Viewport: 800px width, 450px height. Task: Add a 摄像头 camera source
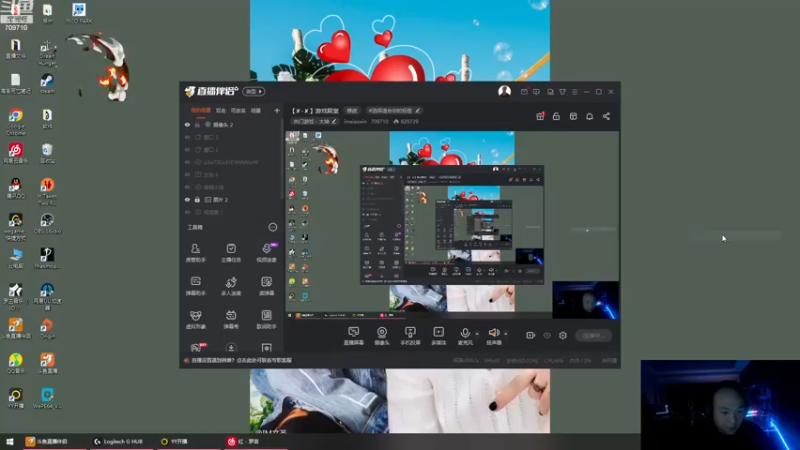pyautogui.click(x=382, y=336)
